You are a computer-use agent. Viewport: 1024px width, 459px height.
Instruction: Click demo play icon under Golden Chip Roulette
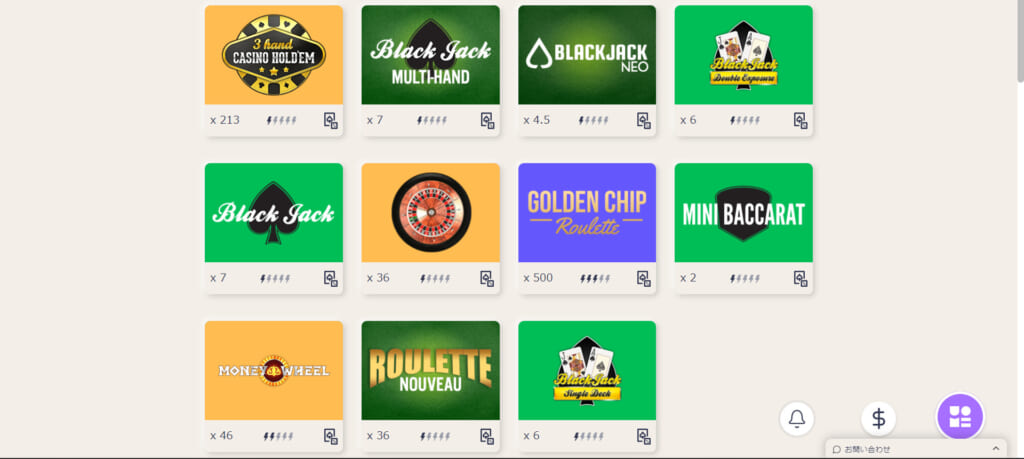pyautogui.click(x=644, y=278)
